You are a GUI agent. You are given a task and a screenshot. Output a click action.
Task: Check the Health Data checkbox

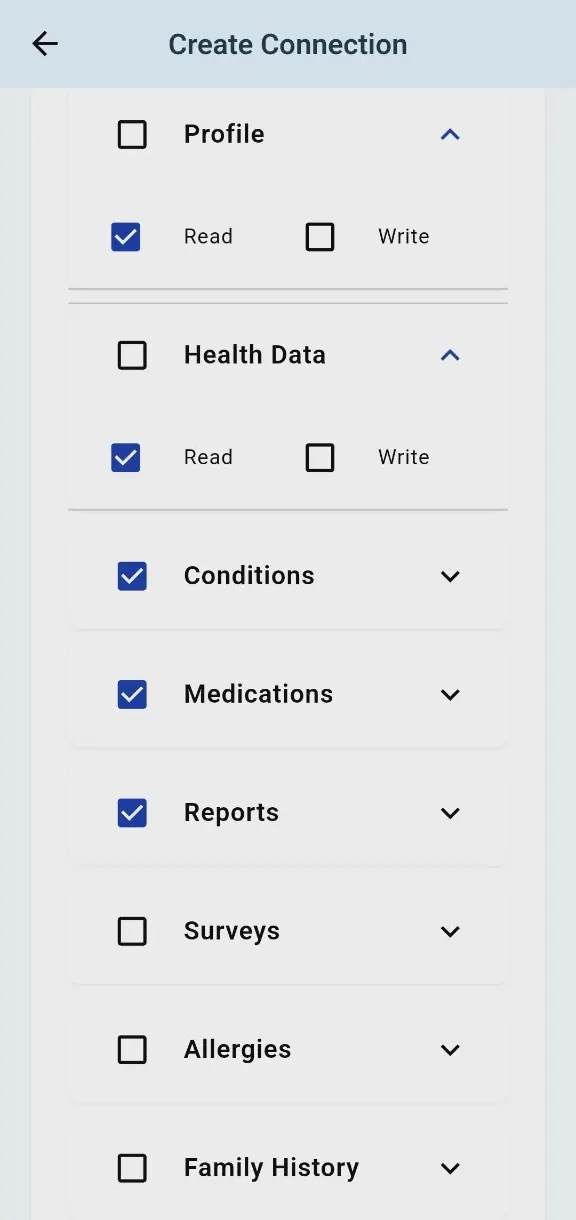132,355
